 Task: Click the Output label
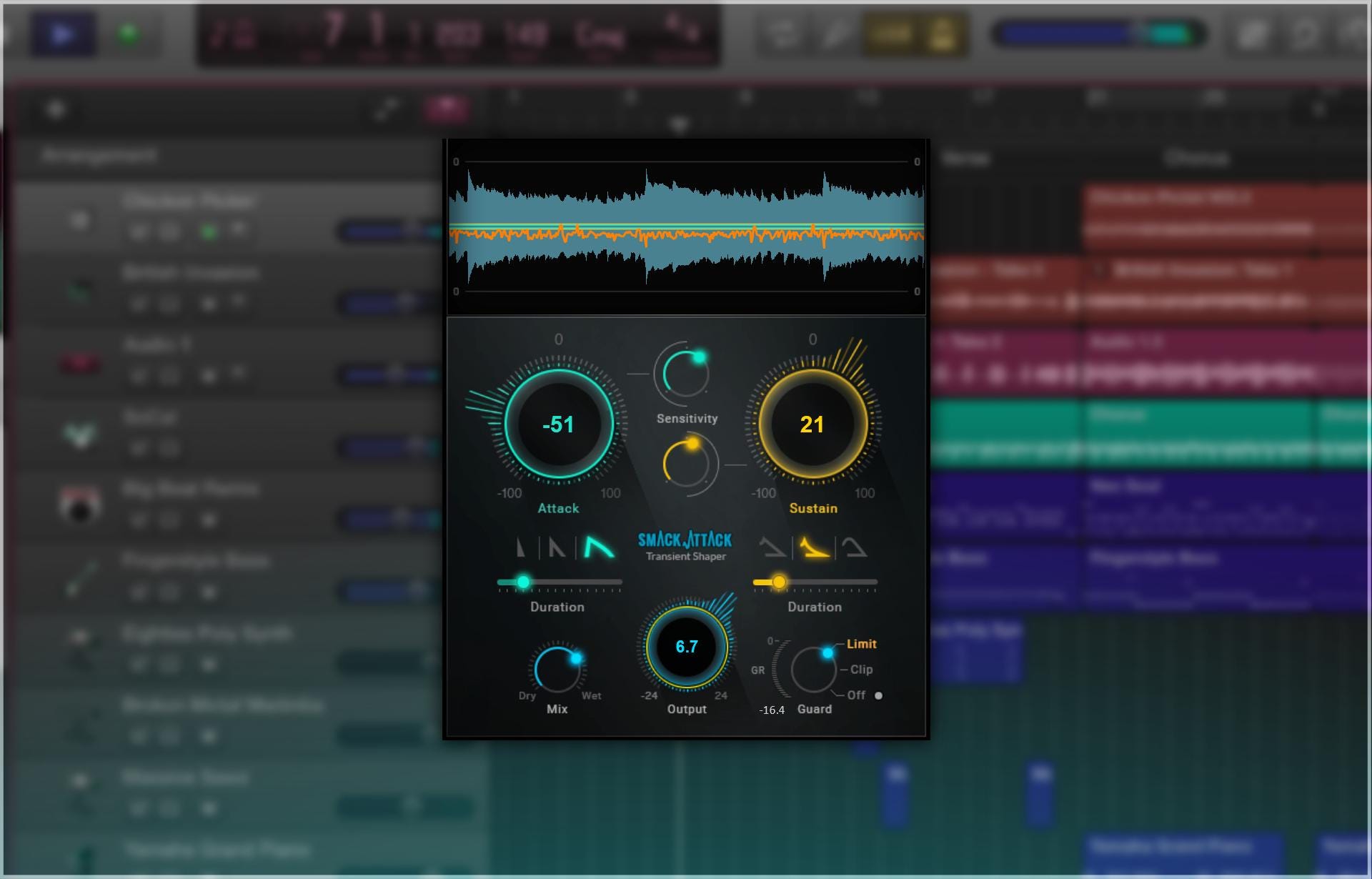click(x=687, y=709)
